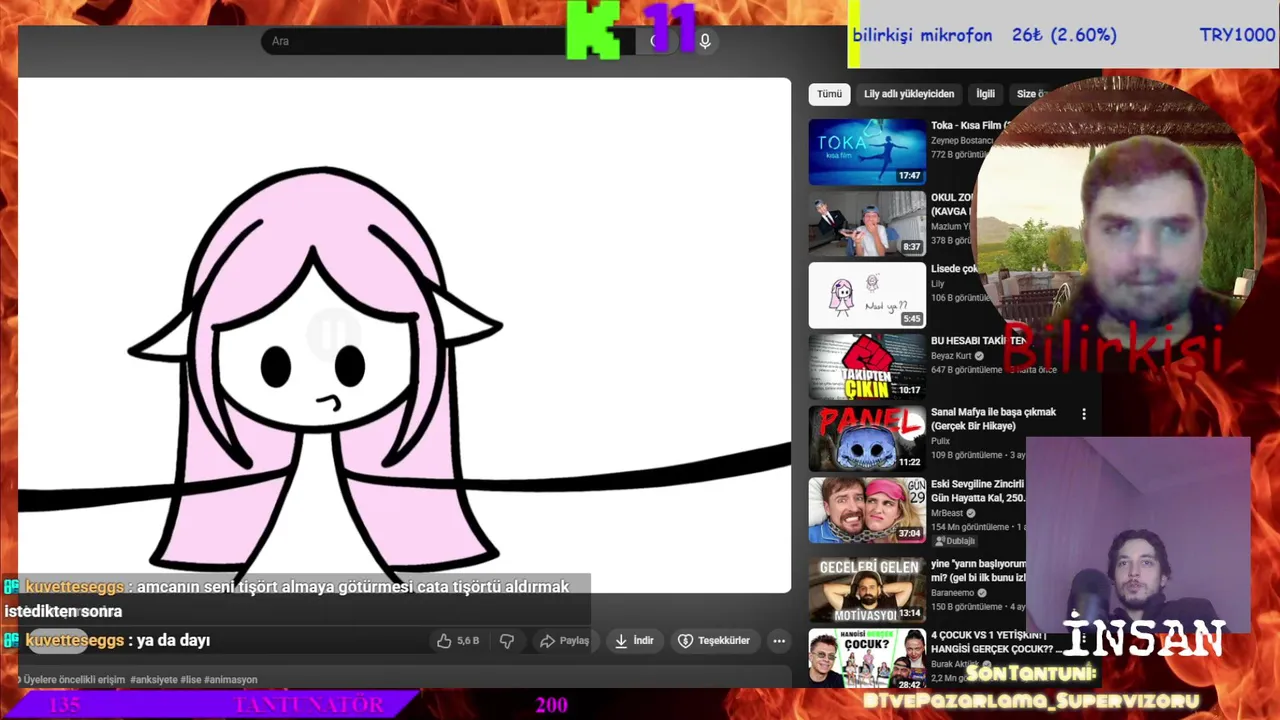This screenshot has height=720, width=1280.
Task: Click the Paylaş share button
Action: [x=564, y=641]
